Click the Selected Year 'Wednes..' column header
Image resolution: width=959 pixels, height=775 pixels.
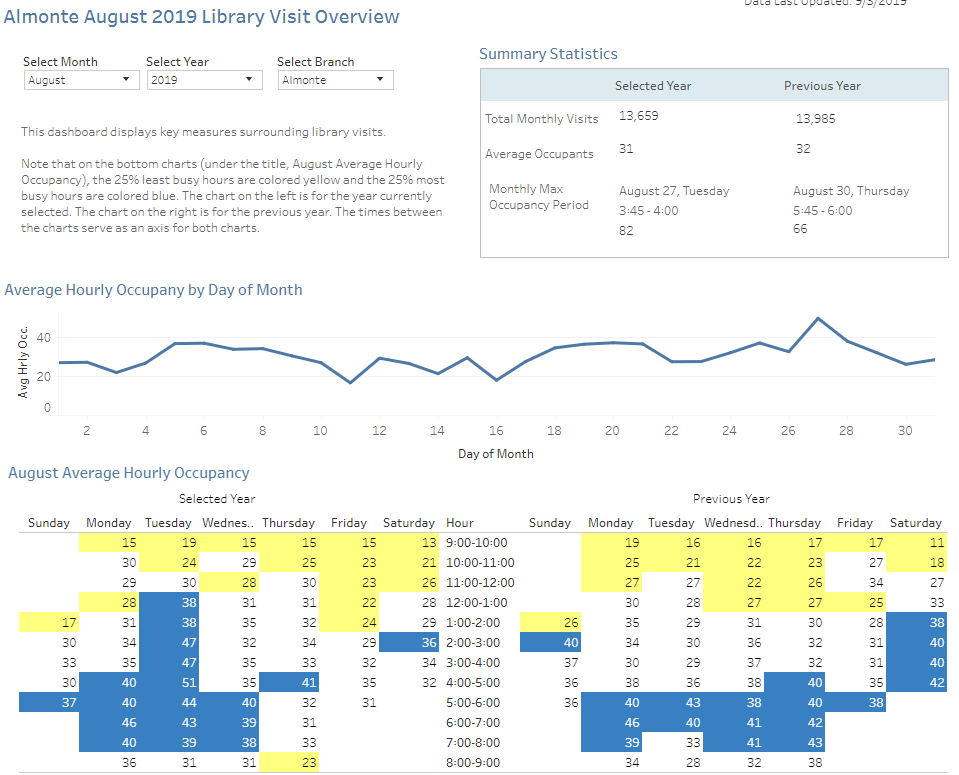click(228, 523)
